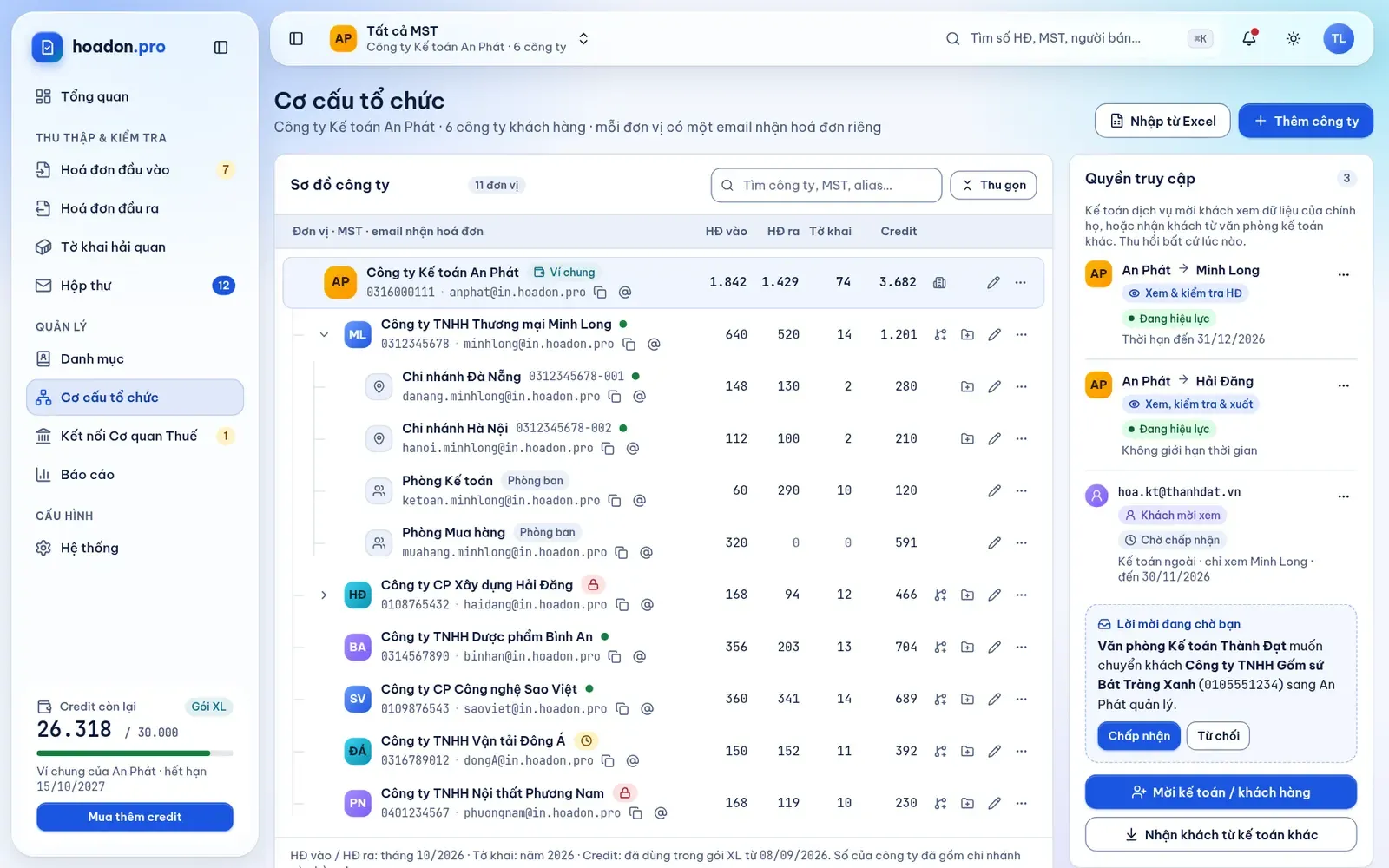The height and width of the screenshot is (868, 1389).
Task: Open building icon on An Phát row
Action: click(939, 282)
